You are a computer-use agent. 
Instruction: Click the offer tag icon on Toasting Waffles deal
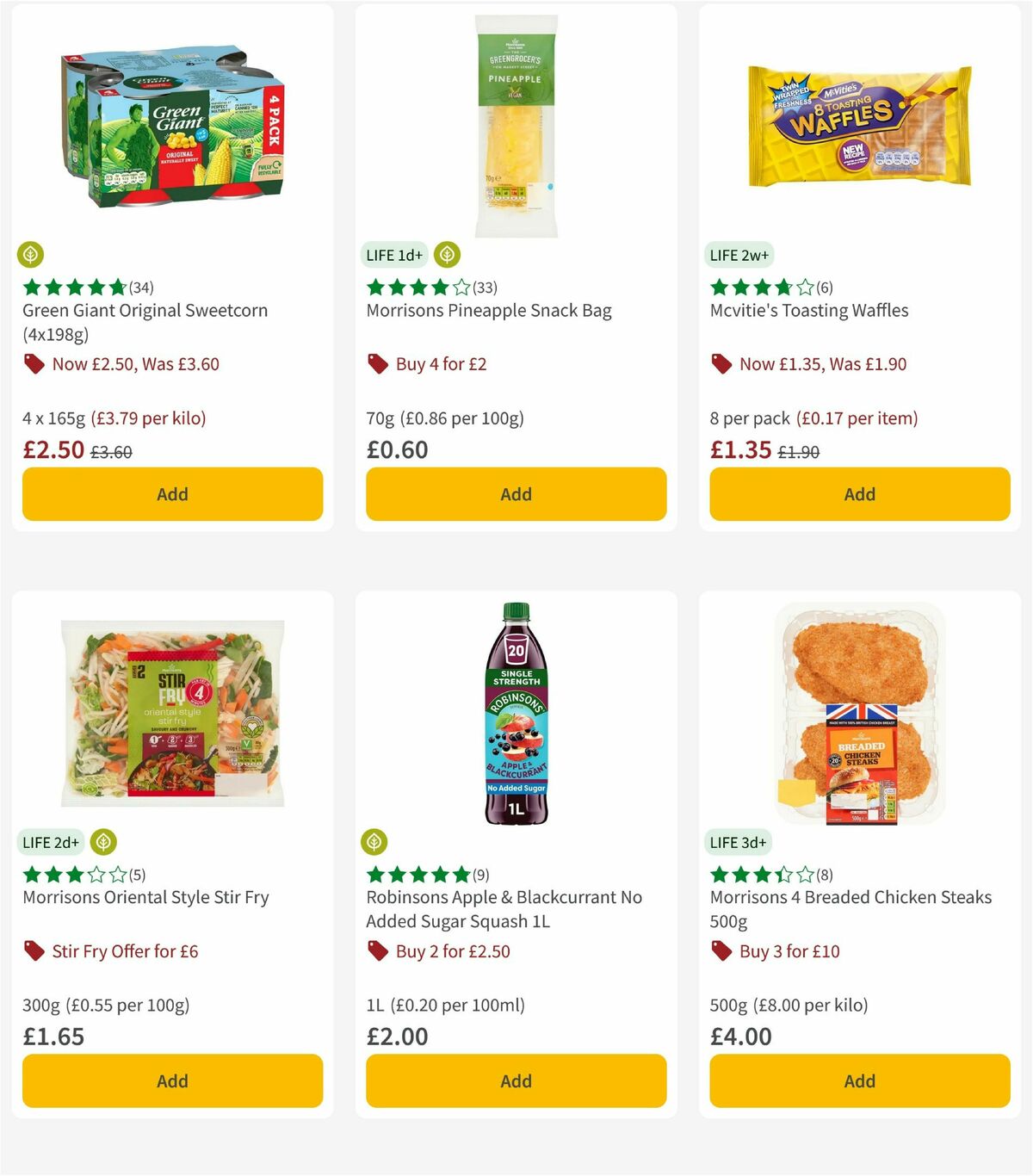[720, 363]
